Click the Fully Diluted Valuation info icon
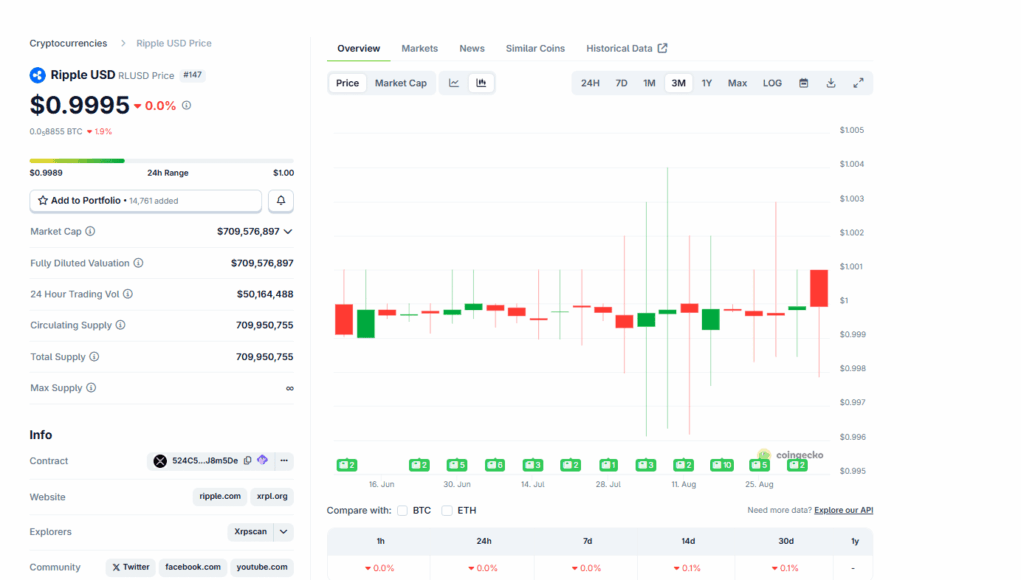Viewport: 1021px width, 580px height. 139,263
